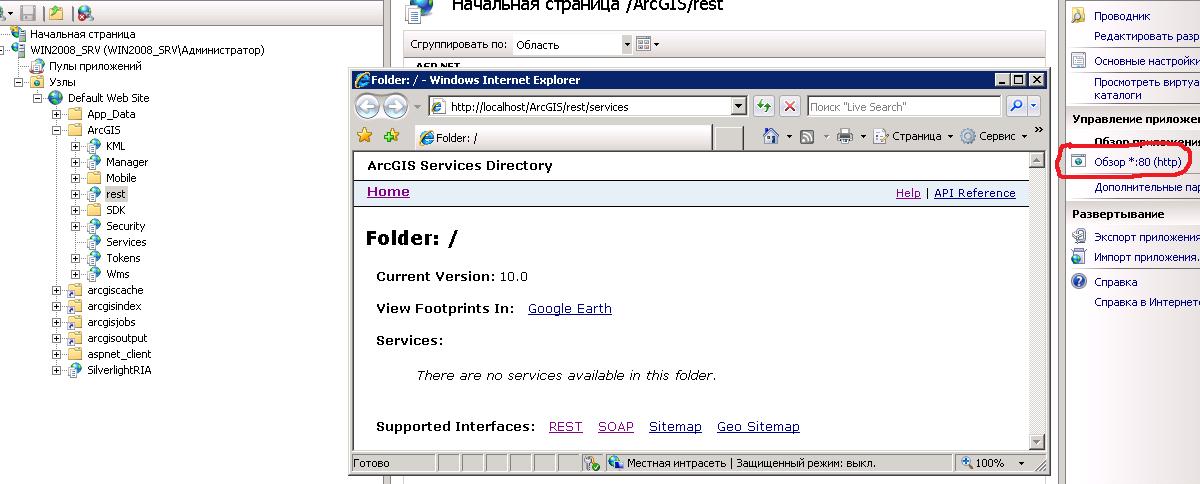The image size is (1200, 484).
Task: Click the Help link
Action: (908, 193)
